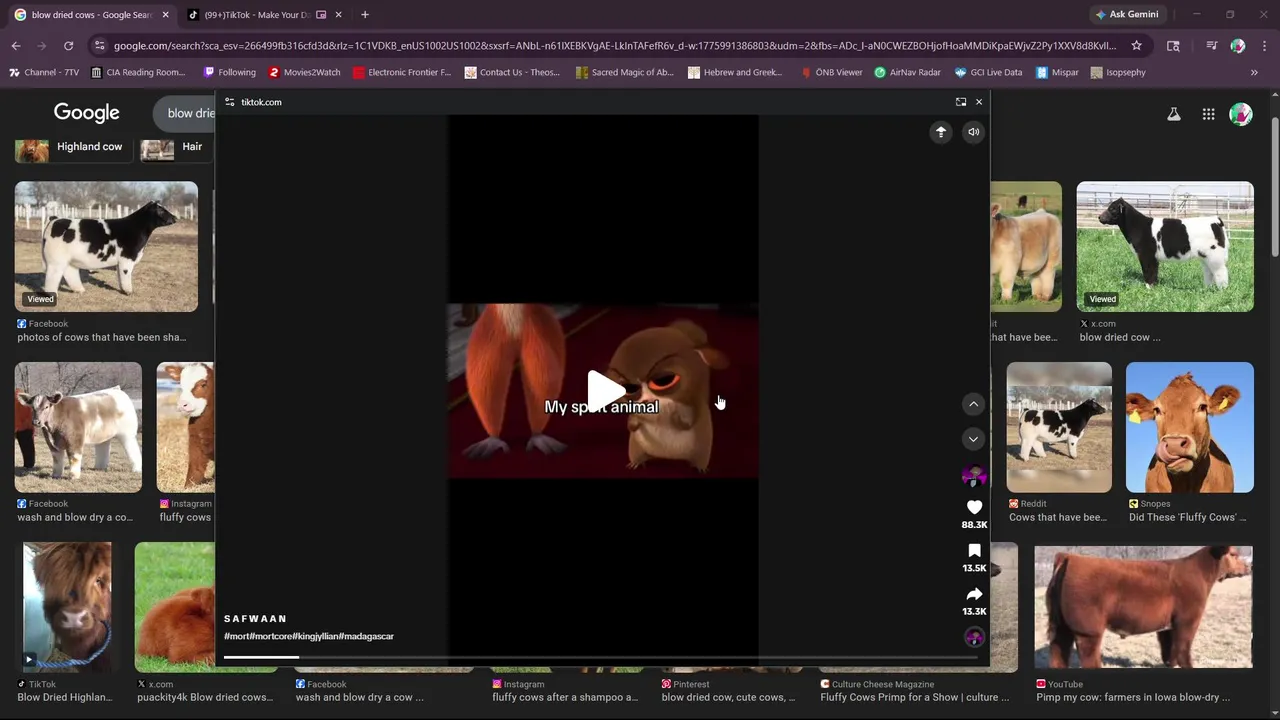Viewport: 1280px width, 720px height.
Task: Go to the previous video with the up chevron
Action: [973, 404]
